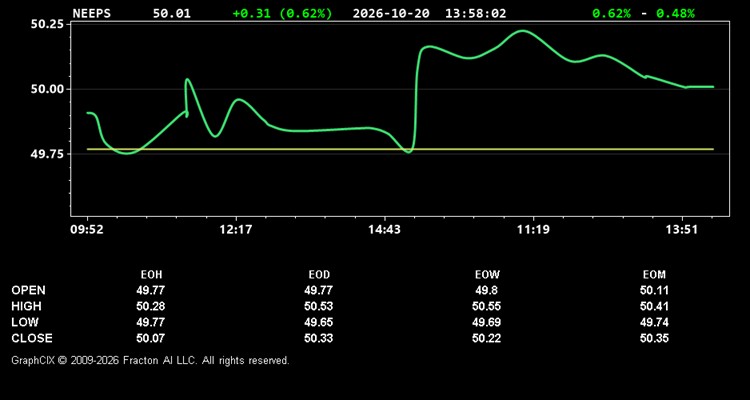The width and height of the screenshot is (750, 400).
Task: Click the LOW row label
Action: [x=25, y=322]
